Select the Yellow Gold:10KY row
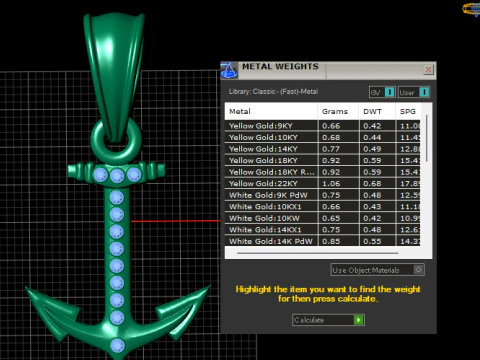The image size is (480, 360). tap(323, 137)
